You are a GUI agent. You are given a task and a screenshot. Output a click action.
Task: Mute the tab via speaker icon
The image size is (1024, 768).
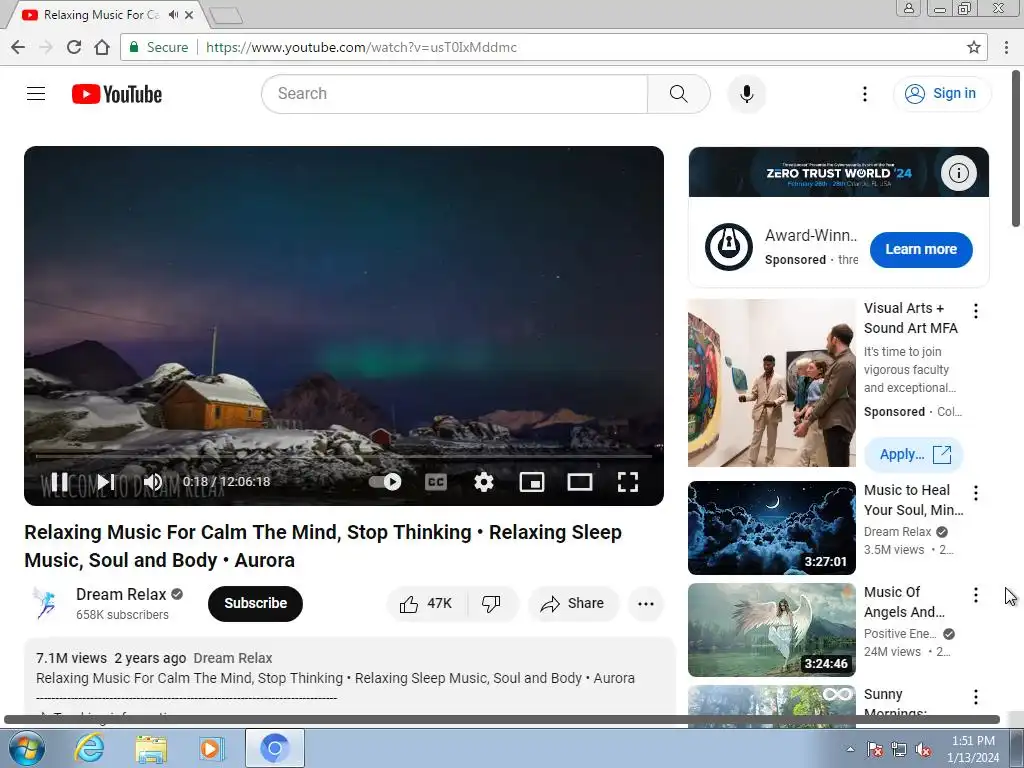173,14
